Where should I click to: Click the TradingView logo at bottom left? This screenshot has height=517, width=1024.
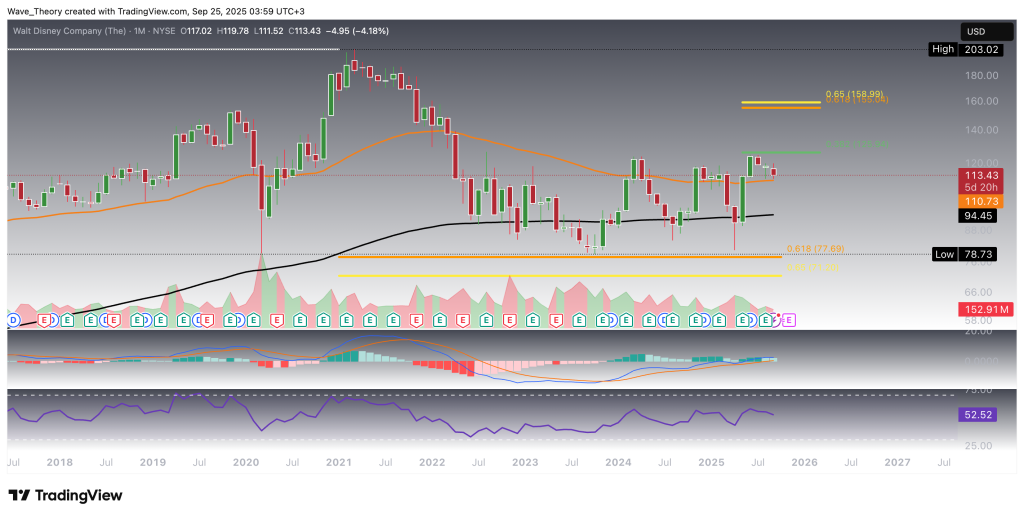(65, 495)
